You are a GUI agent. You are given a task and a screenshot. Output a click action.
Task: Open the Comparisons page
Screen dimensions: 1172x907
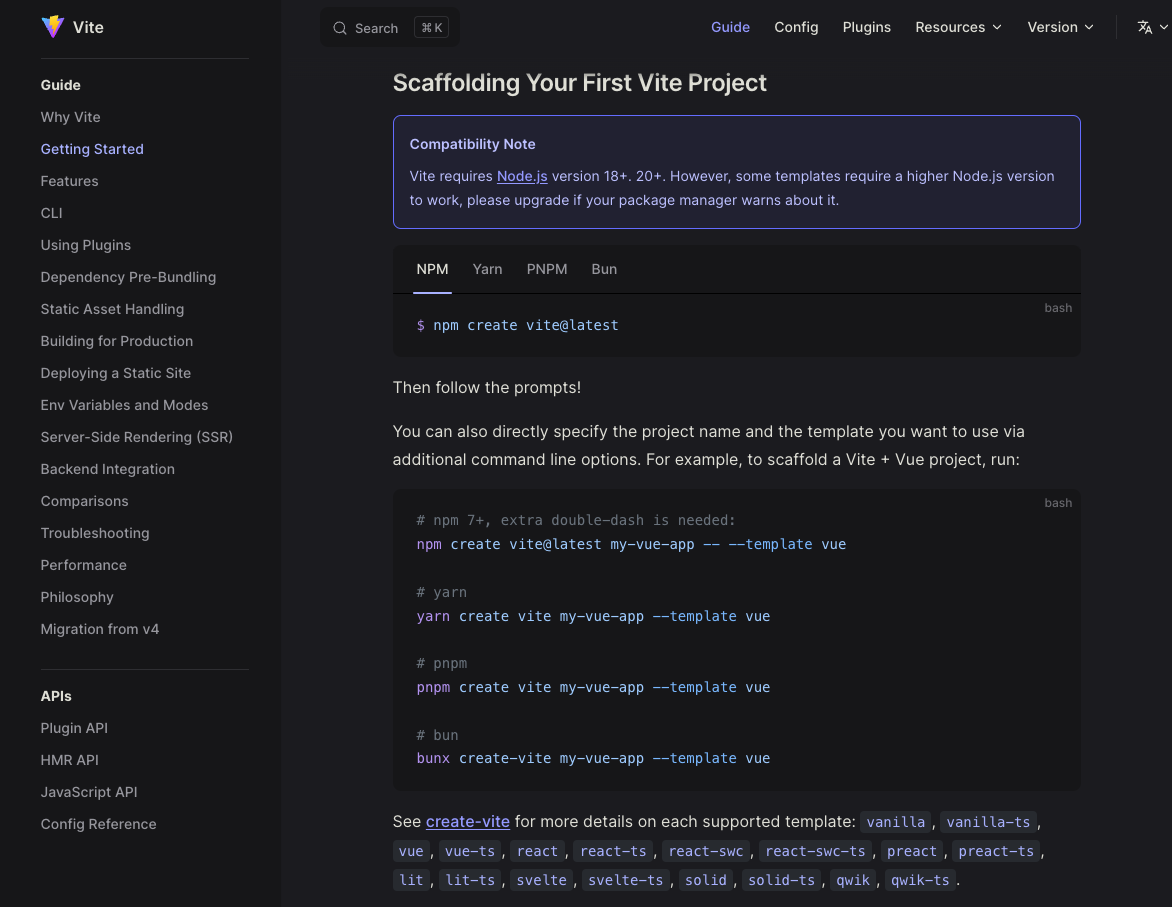(84, 501)
